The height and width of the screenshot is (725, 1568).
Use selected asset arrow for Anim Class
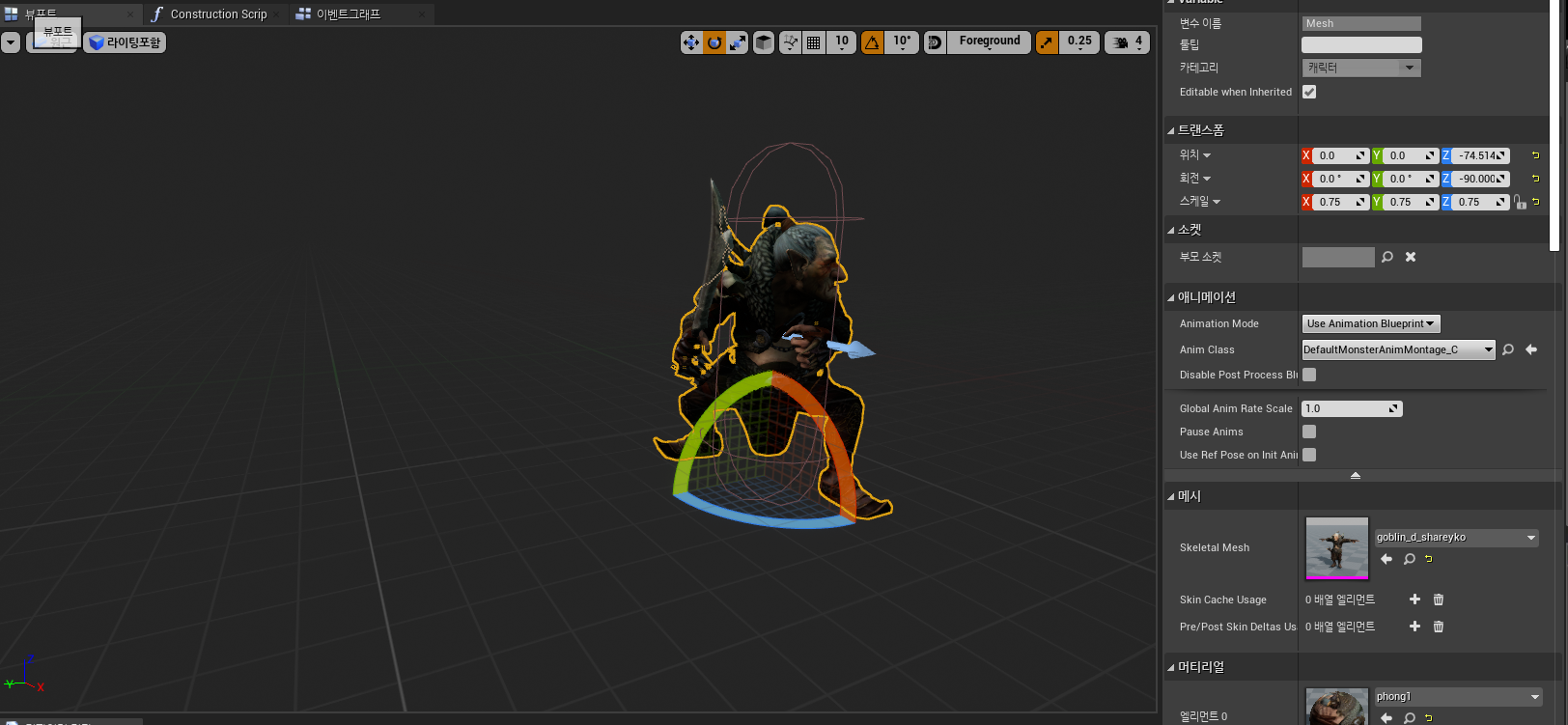[x=1531, y=349]
